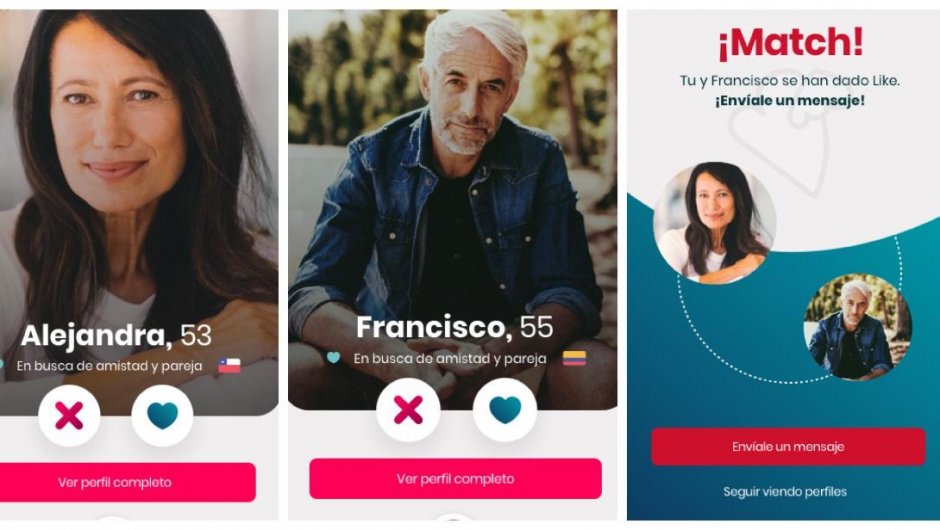Open Alejandra's full profile with Ver perfil completo
Viewport: 940px width, 530px height.
point(115,482)
